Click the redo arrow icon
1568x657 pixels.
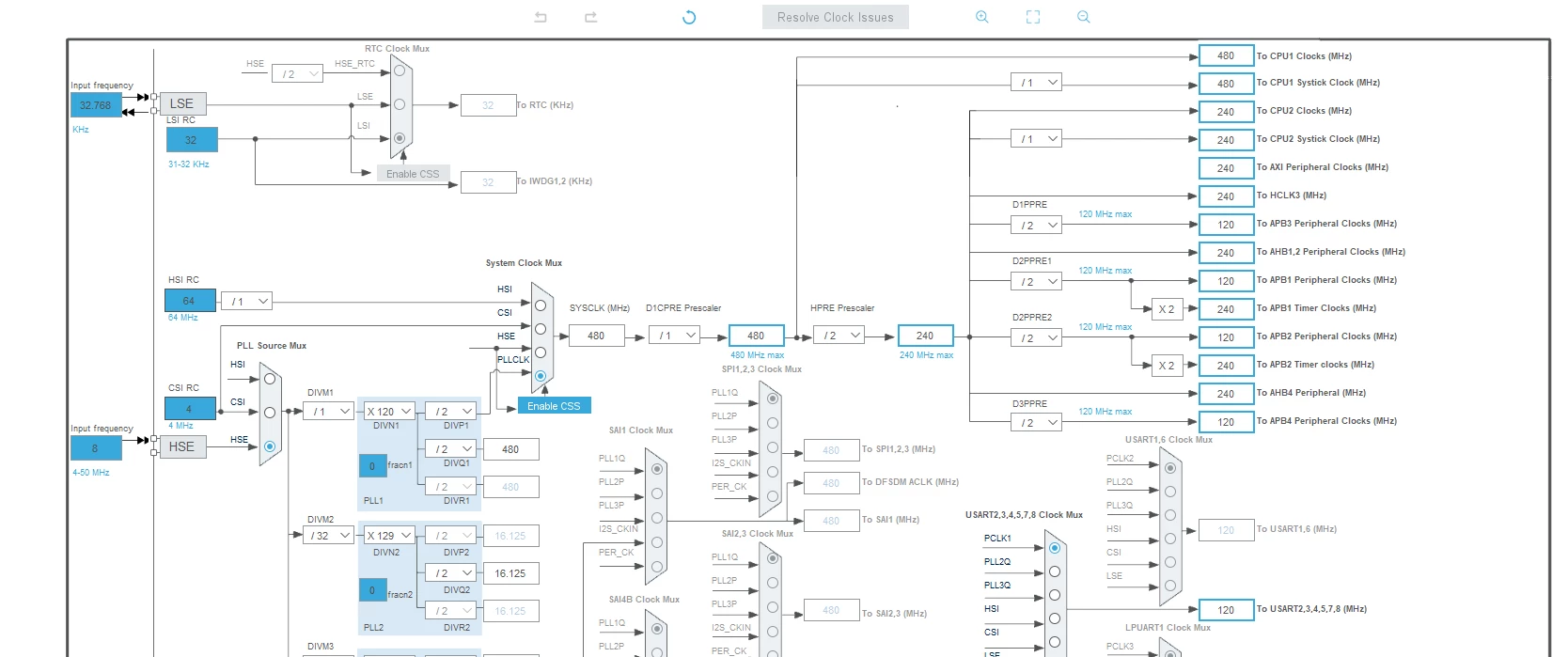tap(591, 17)
